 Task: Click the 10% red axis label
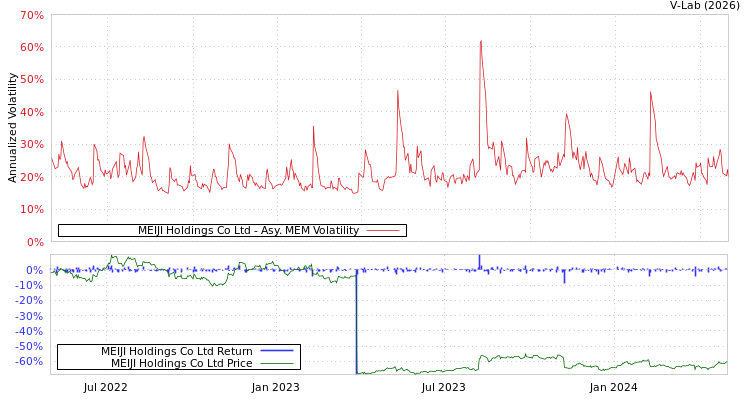pos(32,209)
